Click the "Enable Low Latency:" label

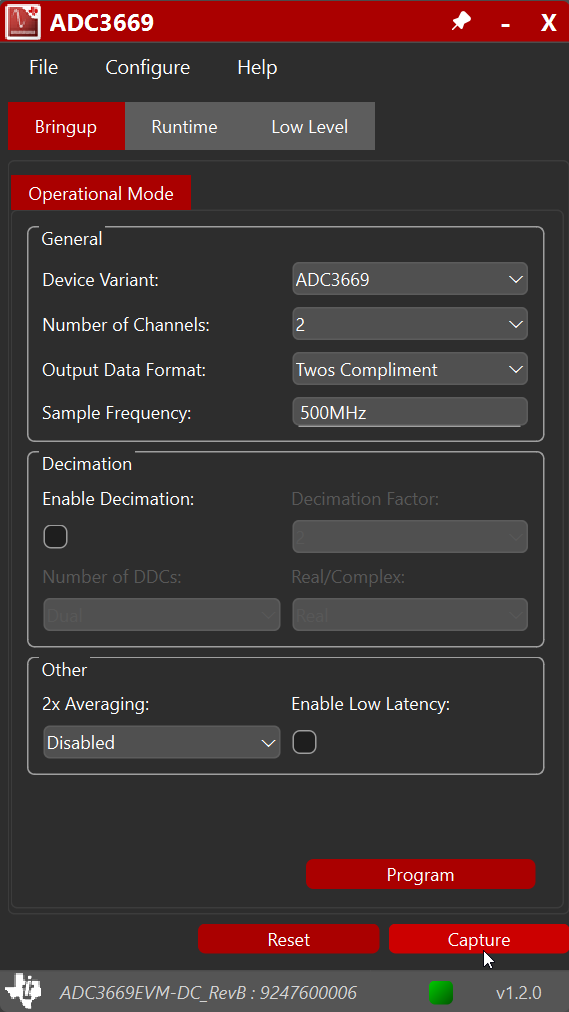[x=370, y=704]
